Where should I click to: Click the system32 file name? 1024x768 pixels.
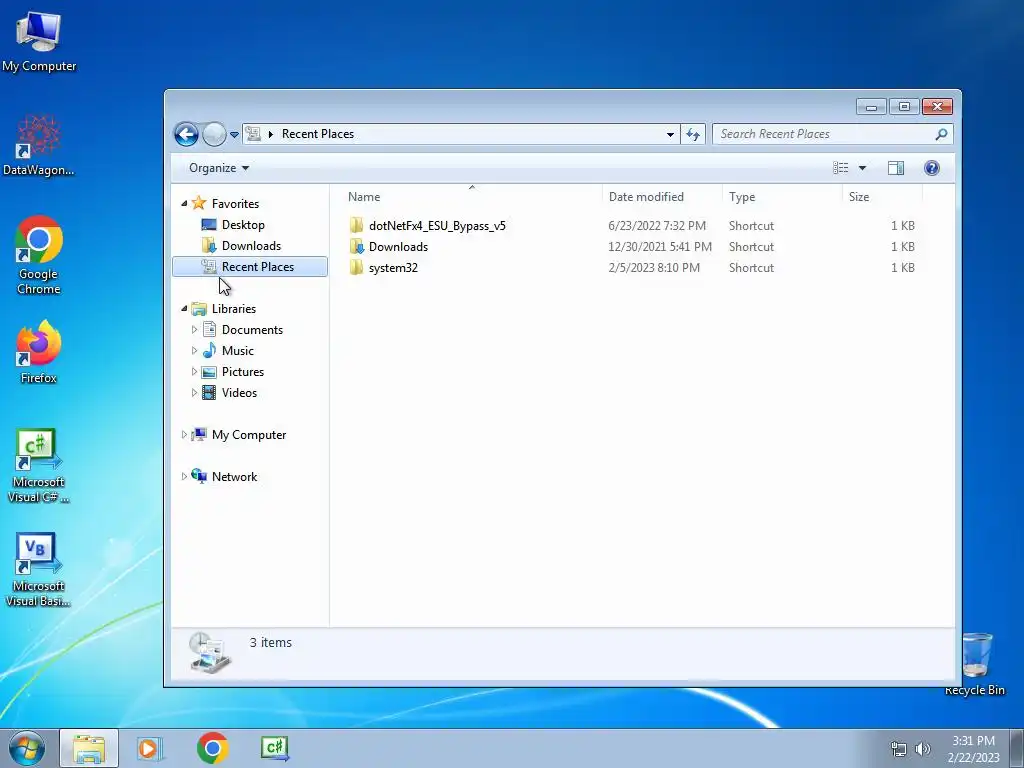[x=393, y=268]
